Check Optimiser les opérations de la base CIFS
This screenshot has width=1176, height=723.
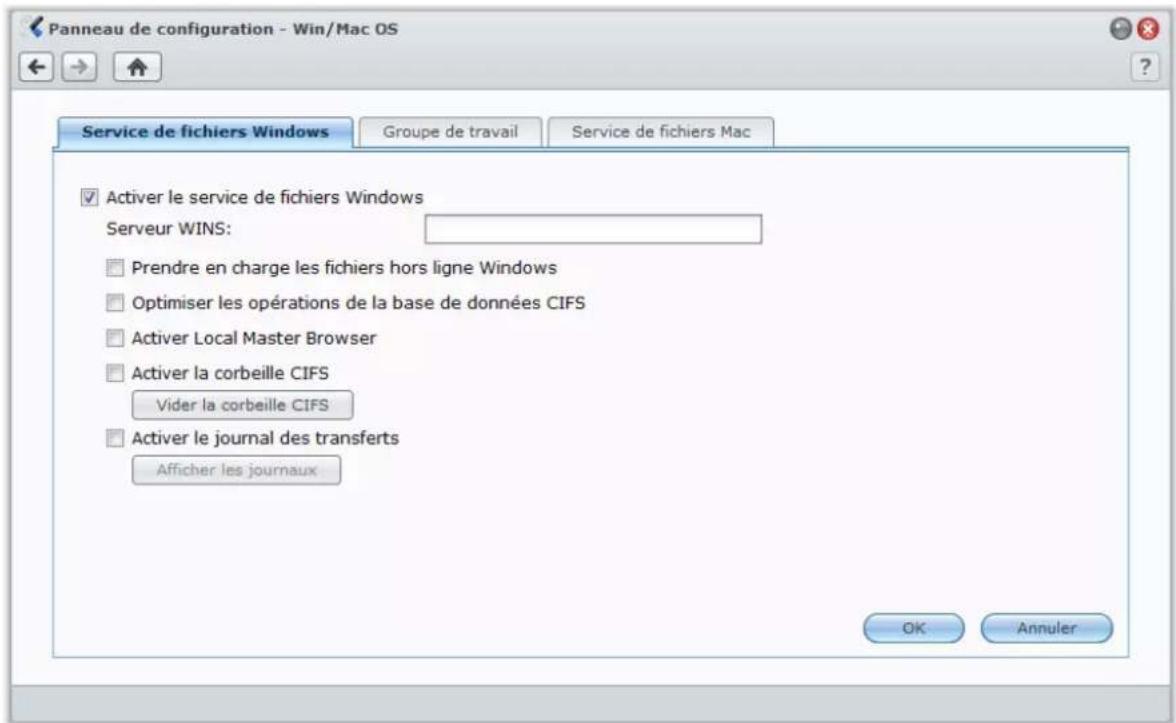point(115,303)
